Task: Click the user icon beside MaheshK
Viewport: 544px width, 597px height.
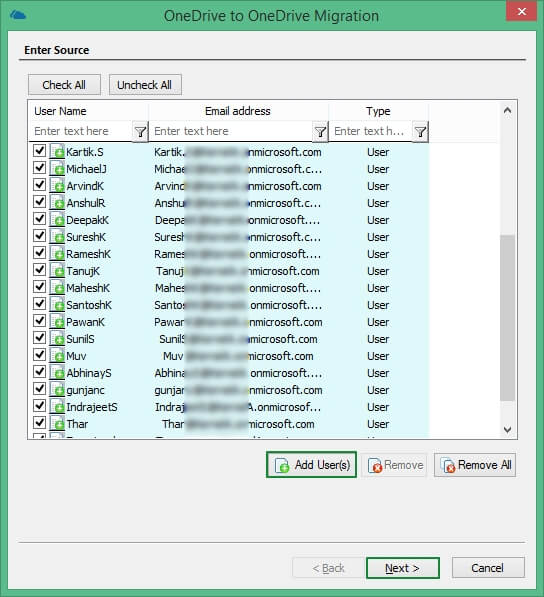Action: coord(57,288)
